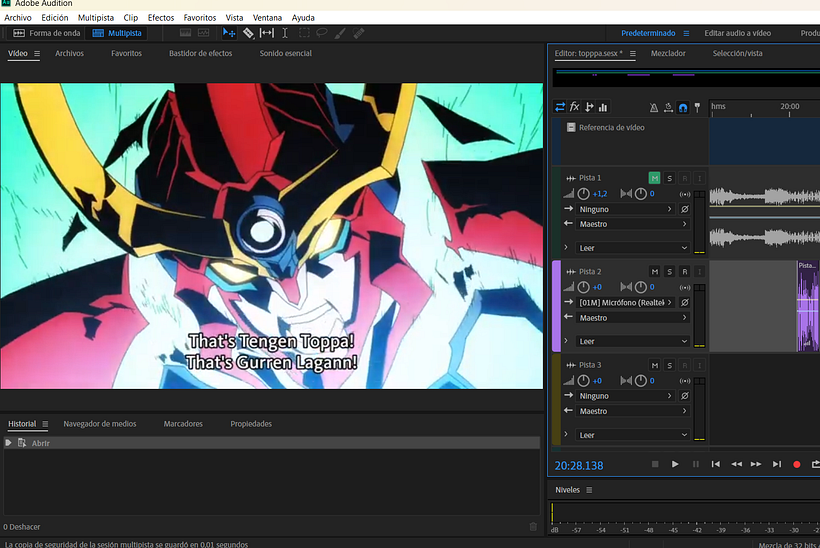
Task: Select the Time Selection tool
Action: click(285, 33)
